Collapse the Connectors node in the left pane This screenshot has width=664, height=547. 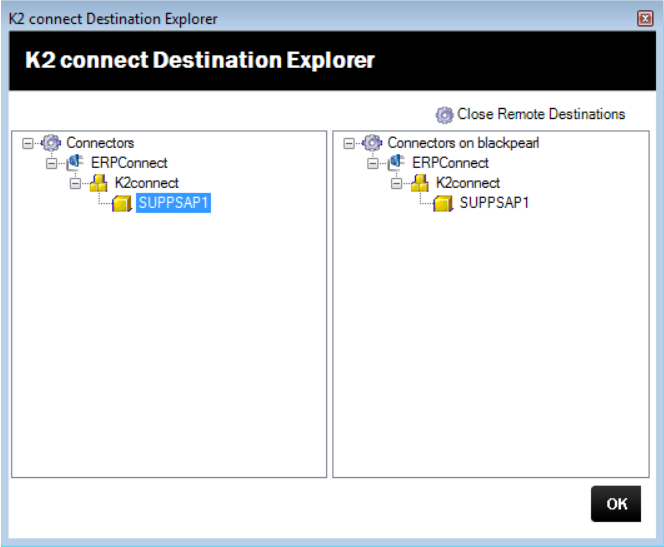(x=28, y=144)
